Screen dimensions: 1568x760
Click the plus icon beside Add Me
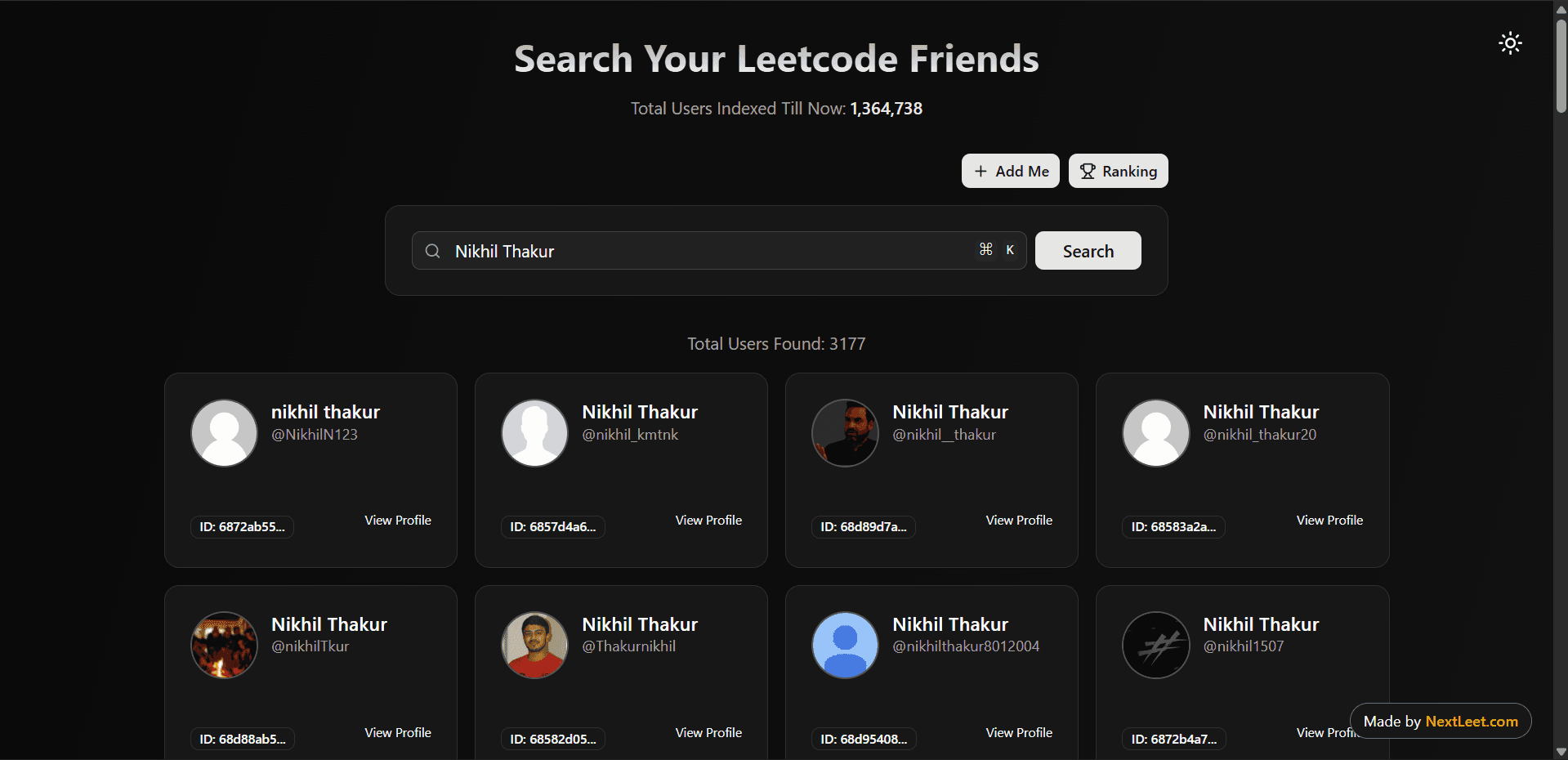click(x=981, y=171)
